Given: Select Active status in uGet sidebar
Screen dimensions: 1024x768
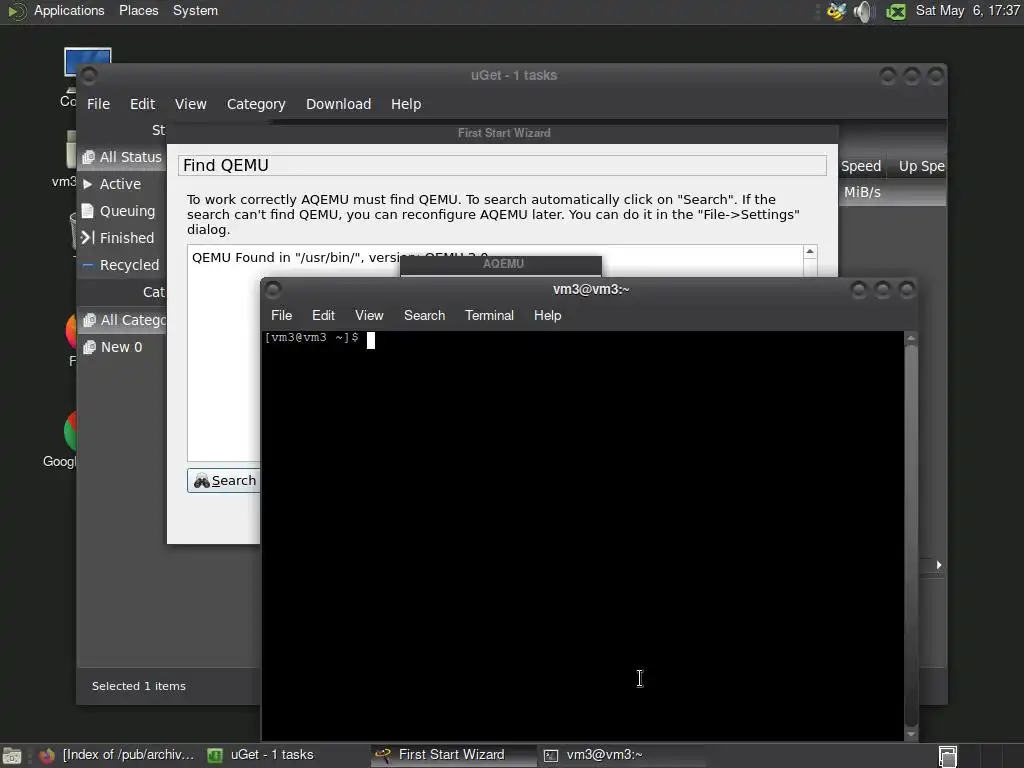Looking at the screenshot, I should tap(122, 184).
